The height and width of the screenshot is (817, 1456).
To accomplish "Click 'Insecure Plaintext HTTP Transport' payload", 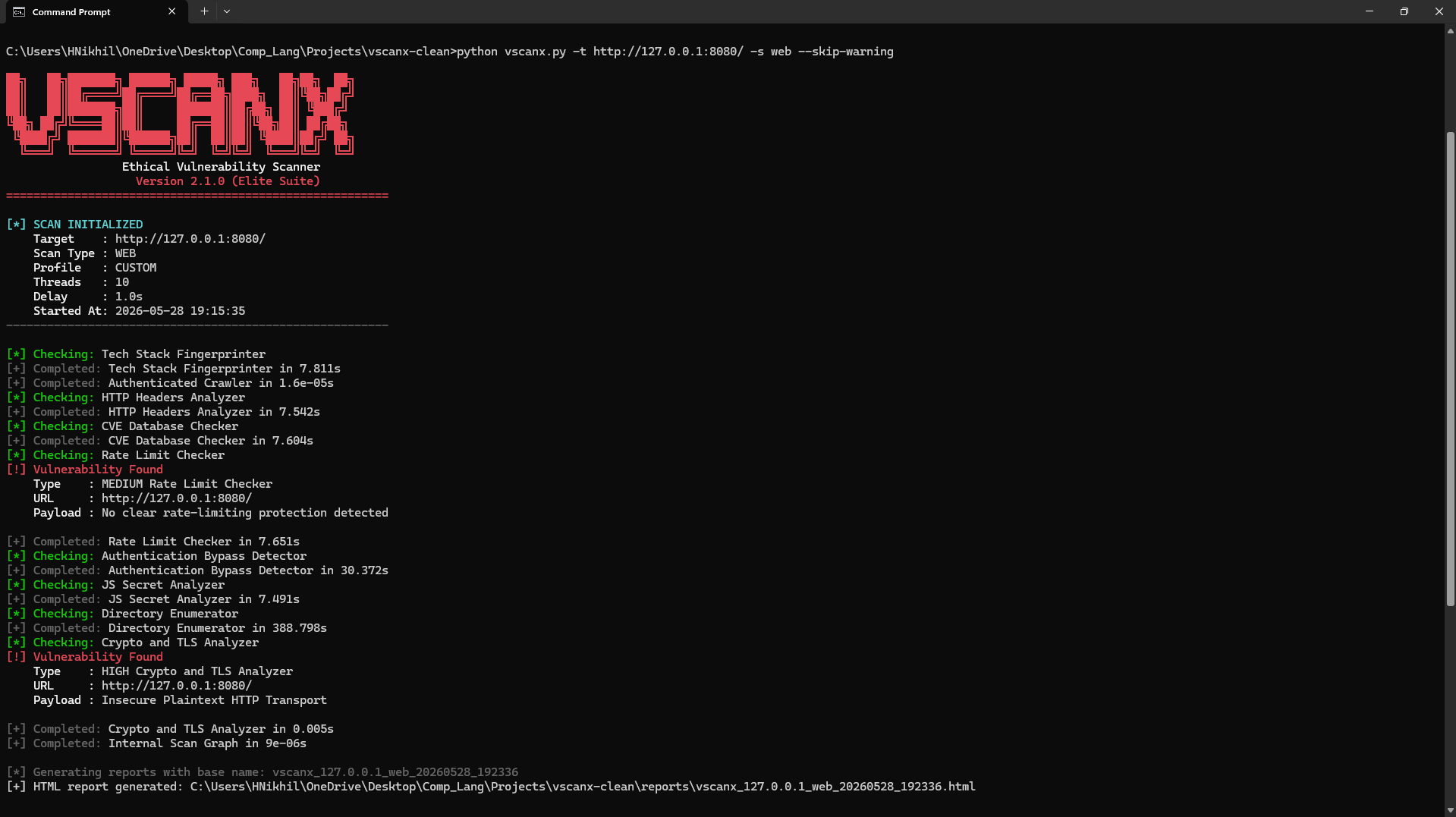I will (x=215, y=700).
